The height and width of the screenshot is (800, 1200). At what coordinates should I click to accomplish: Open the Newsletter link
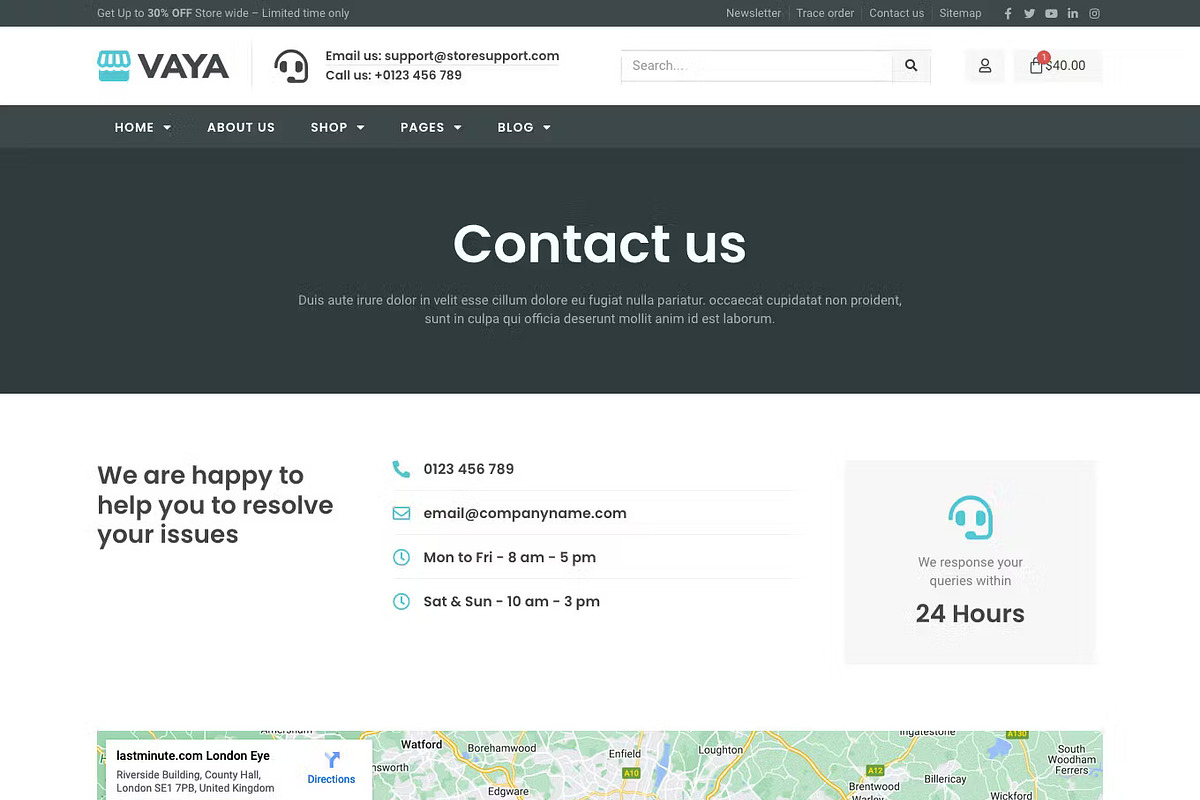click(x=753, y=13)
